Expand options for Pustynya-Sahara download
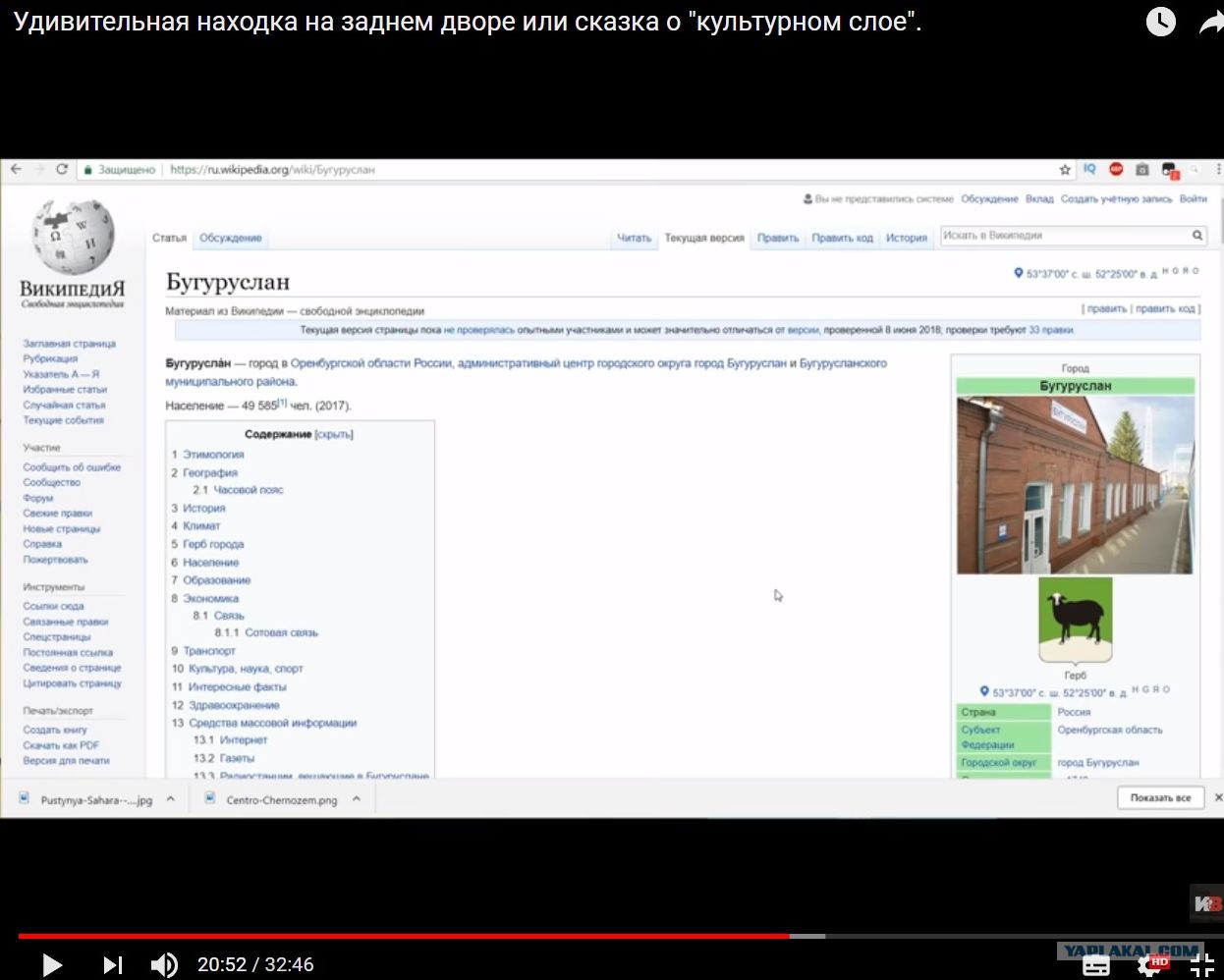This screenshot has height=980, width=1224. click(x=170, y=799)
